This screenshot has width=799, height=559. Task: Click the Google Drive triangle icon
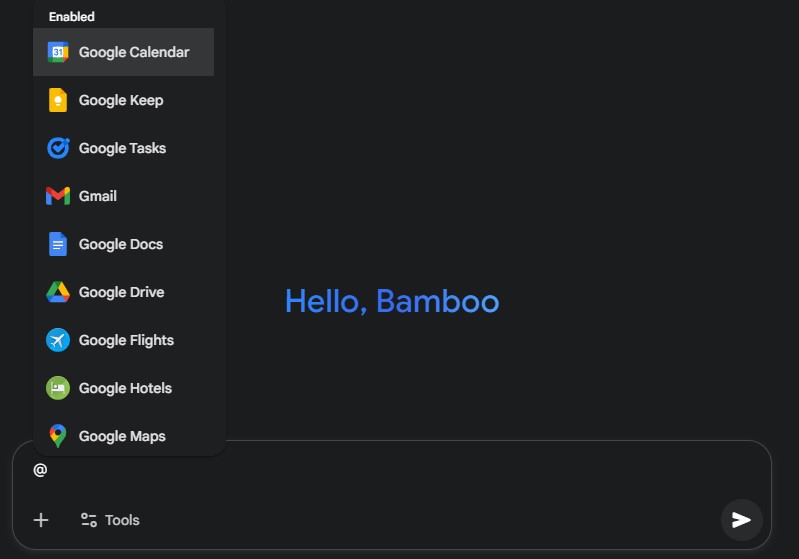pyautogui.click(x=58, y=292)
